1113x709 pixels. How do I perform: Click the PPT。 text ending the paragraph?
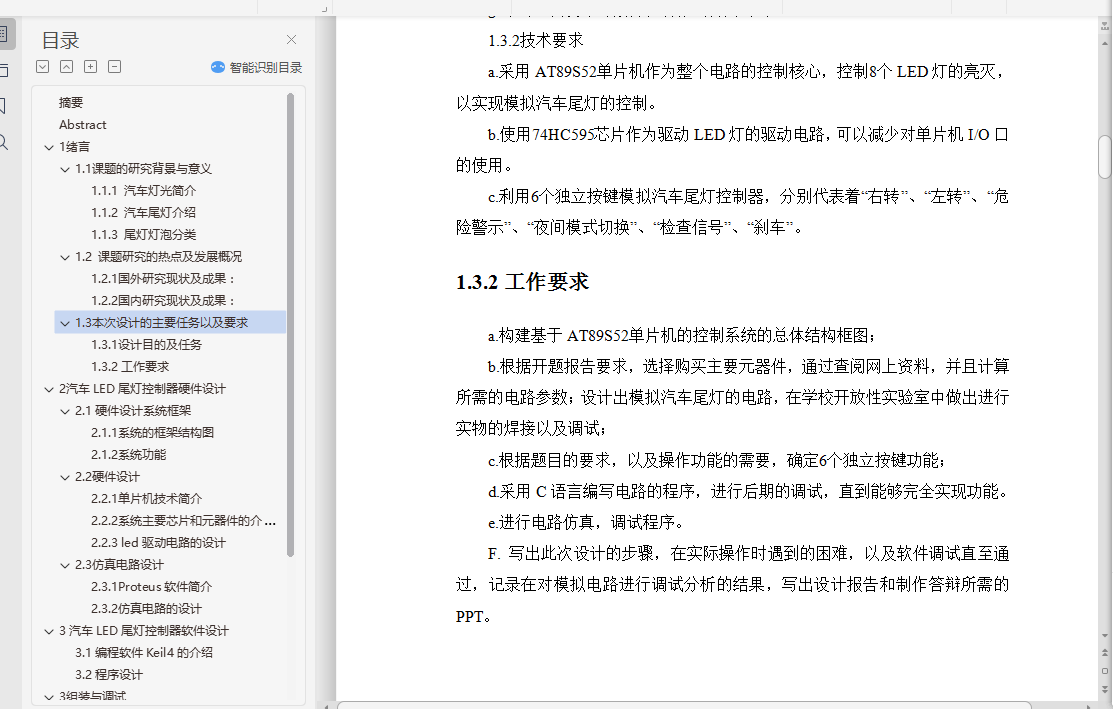tap(473, 616)
